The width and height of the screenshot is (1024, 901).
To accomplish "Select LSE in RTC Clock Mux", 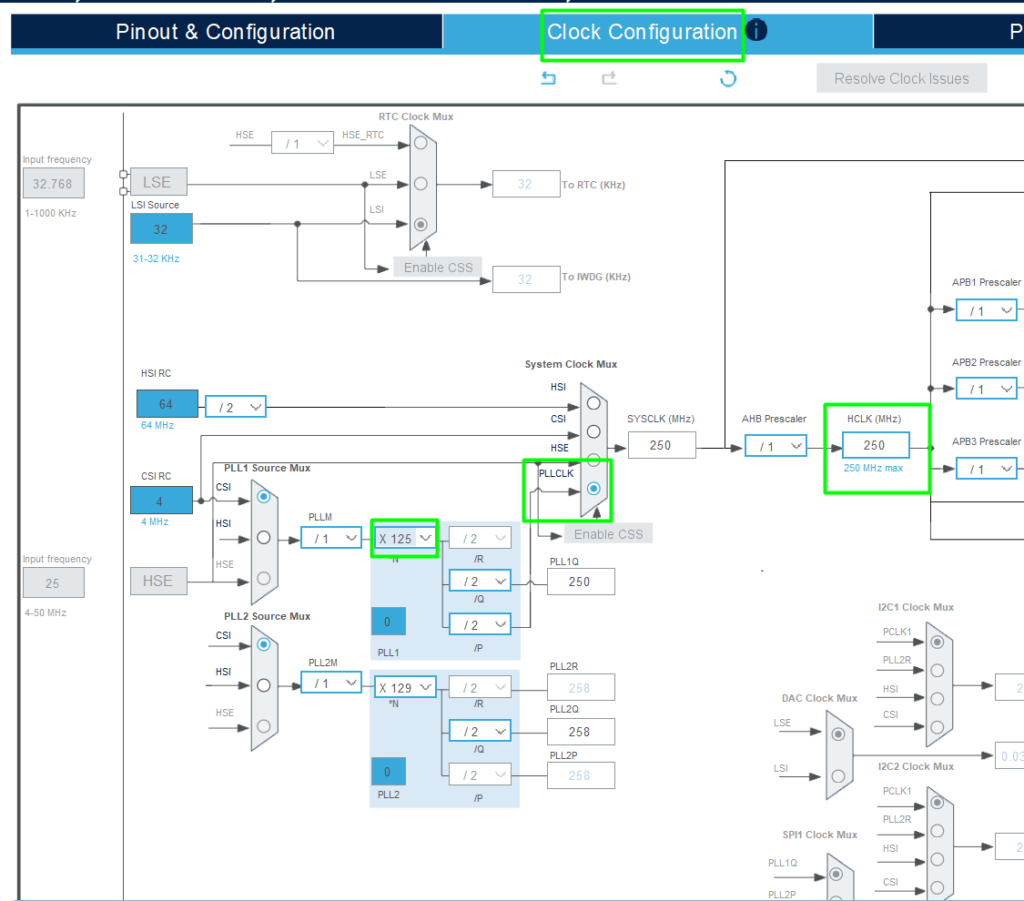I will [x=421, y=184].
